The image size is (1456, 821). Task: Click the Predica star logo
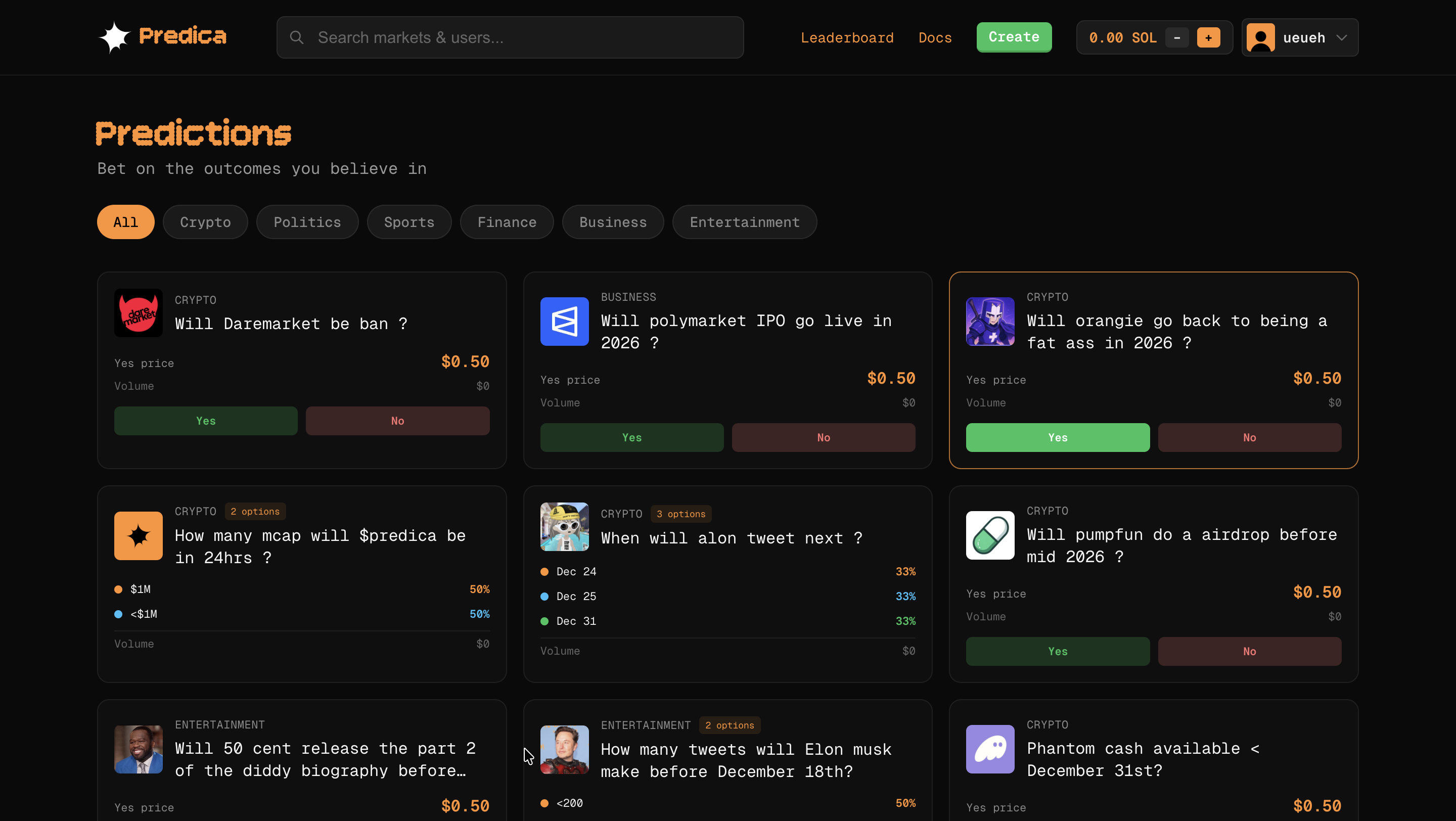point(115,37)
